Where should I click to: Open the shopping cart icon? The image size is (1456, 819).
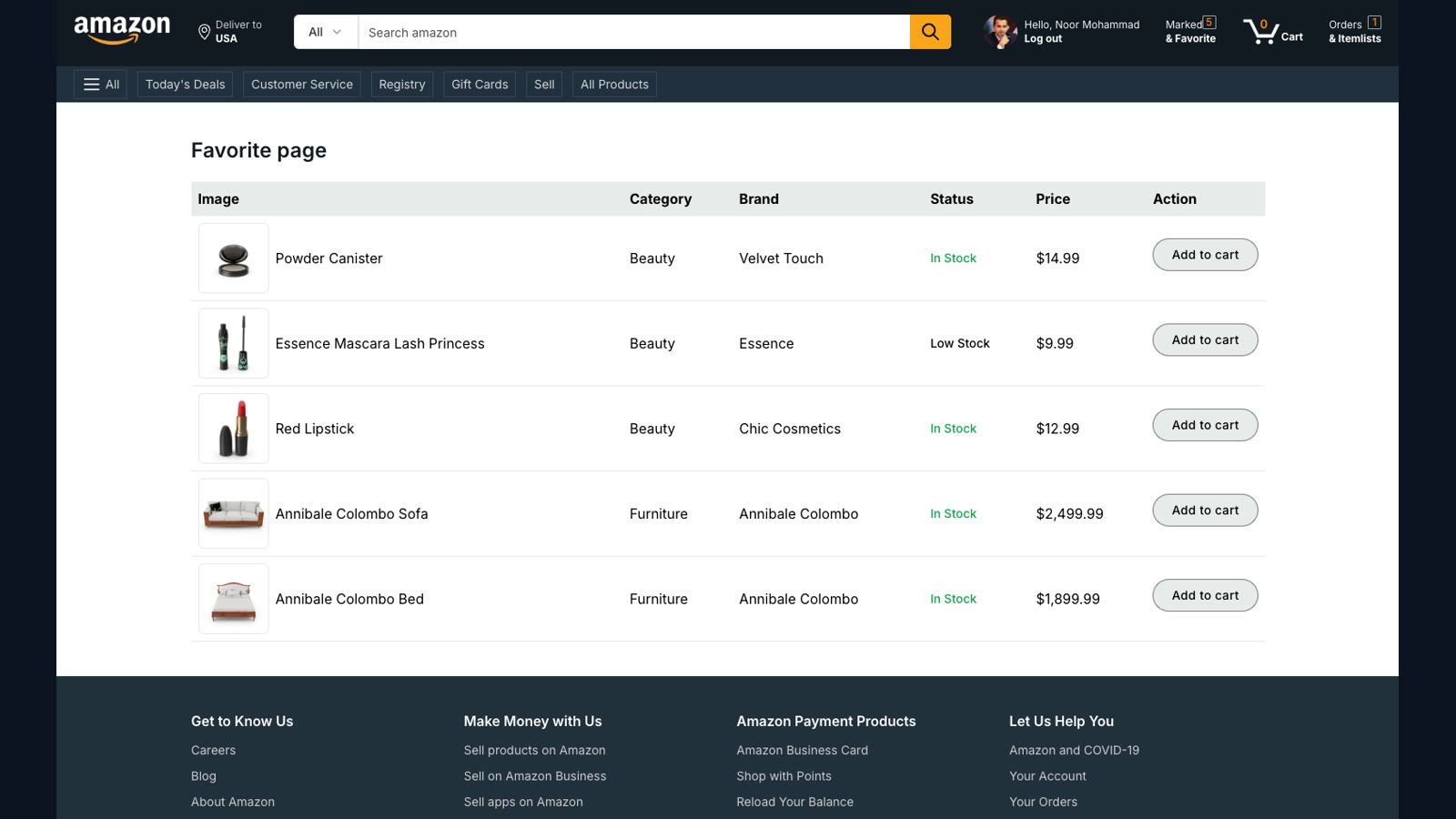point(1261,32)
